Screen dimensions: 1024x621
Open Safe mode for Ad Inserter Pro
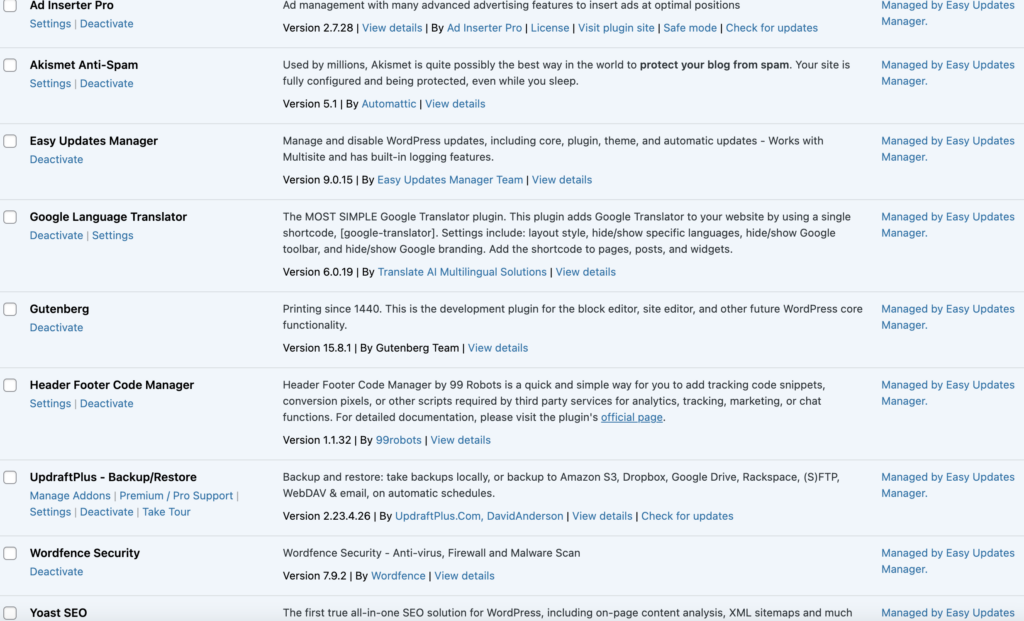point(690,28)
